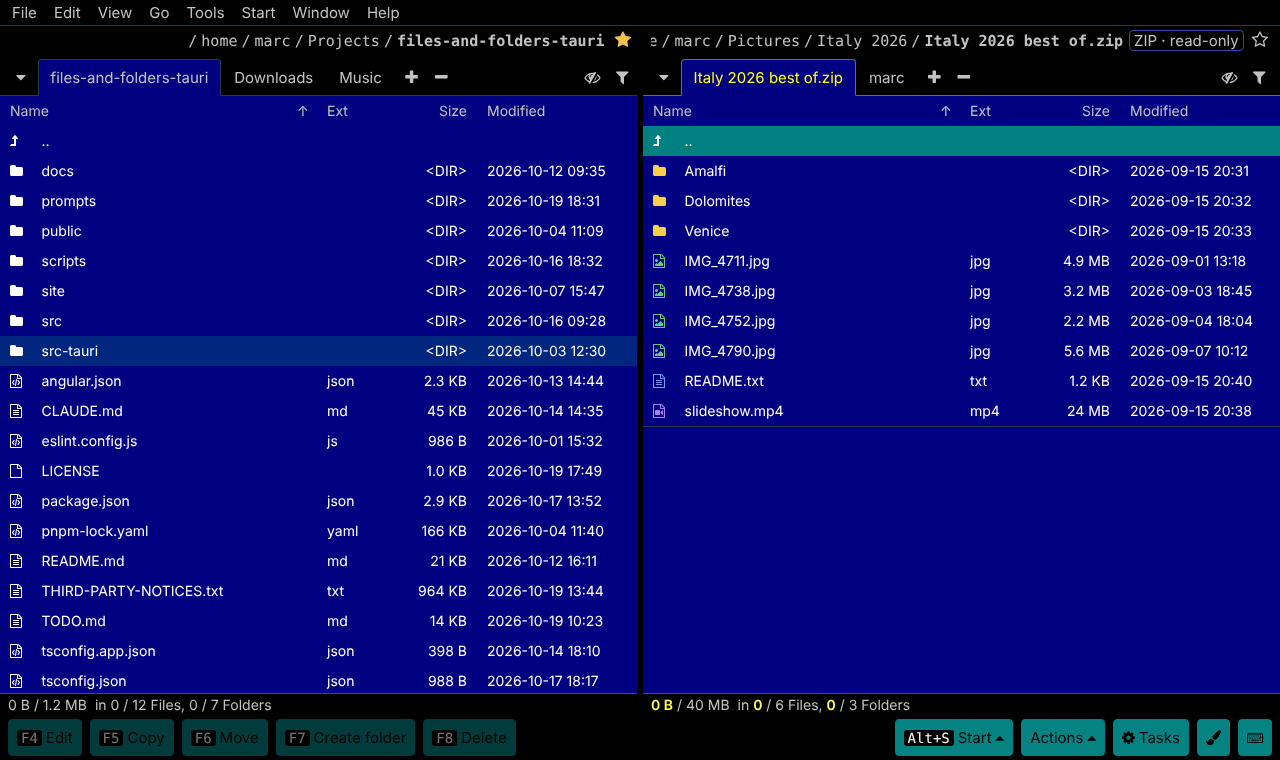Click the slideshow.mp4 video file icon

tap(659, 411)
